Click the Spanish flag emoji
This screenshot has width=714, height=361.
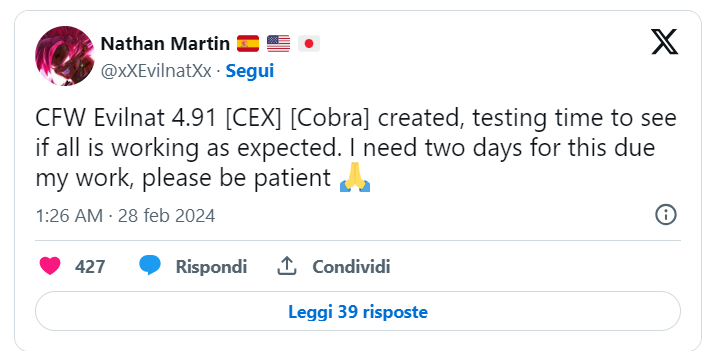coord(248,44)
